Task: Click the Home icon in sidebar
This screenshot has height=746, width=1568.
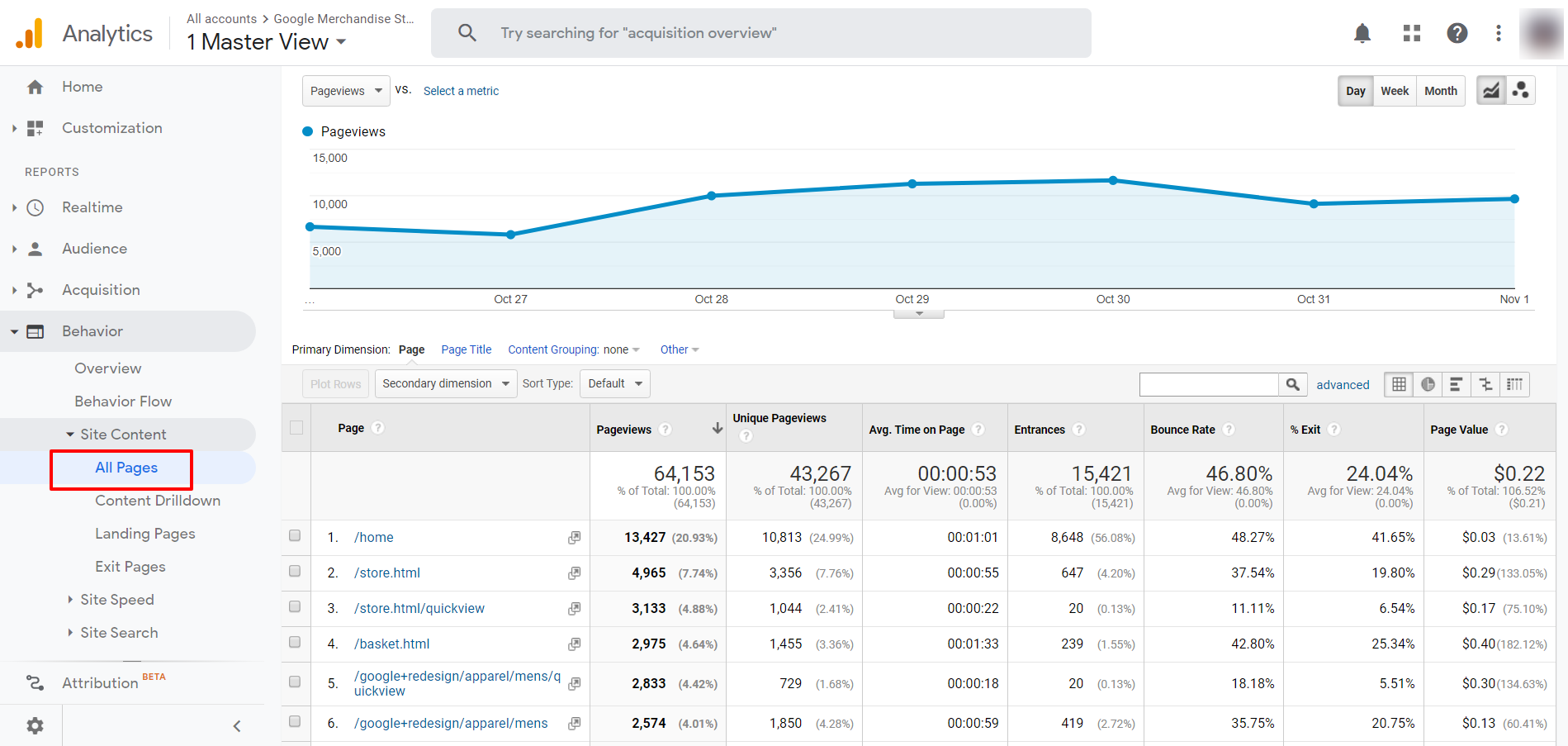Action: [x=35, y=87]
